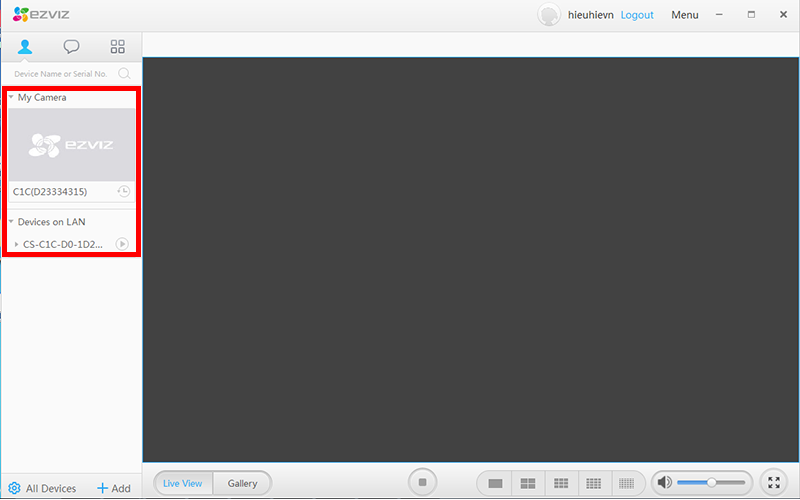Enter full screen mode
Screen dimensions: 800x500
[773, 483]
